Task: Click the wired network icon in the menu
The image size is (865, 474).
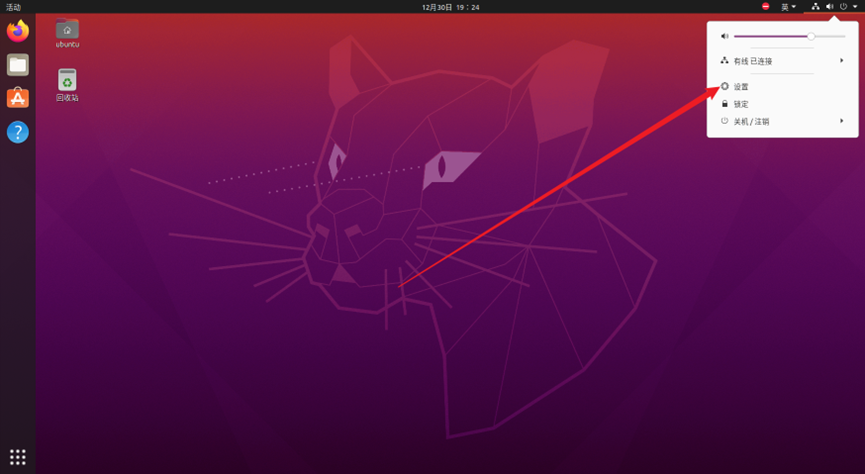Action: coord(725,61)
